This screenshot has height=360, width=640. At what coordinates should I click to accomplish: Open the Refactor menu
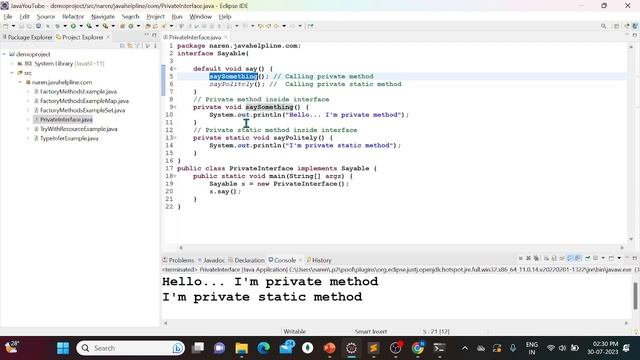pyautogui.click(x=73, y=17)
